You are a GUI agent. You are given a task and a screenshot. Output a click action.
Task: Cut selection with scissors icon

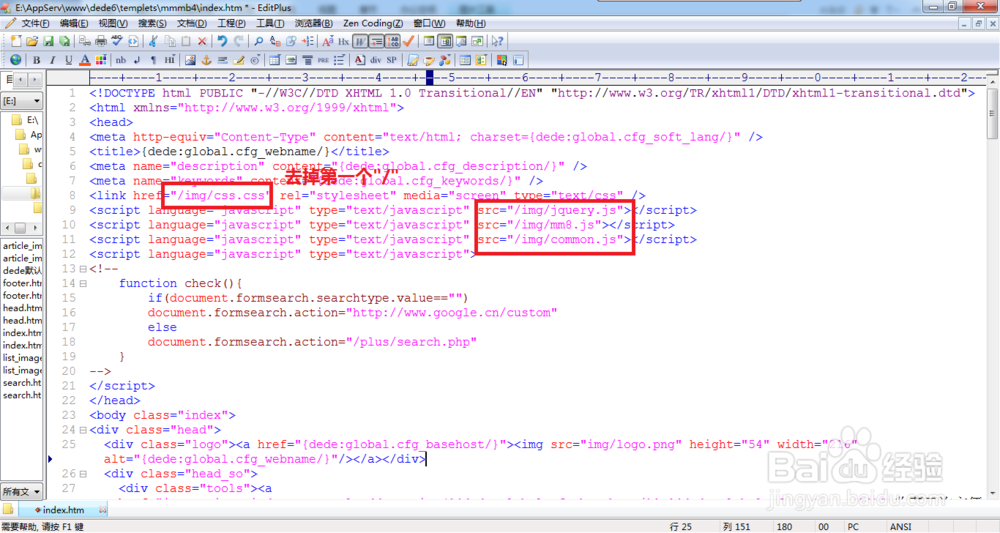tap(153, 41)
